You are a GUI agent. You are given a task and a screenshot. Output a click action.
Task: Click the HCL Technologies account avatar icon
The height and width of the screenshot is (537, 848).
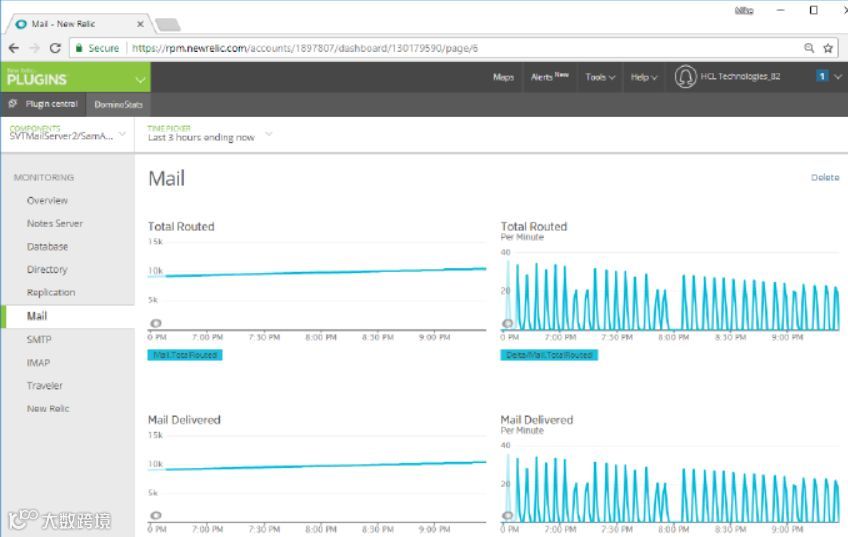coord(685,77)
